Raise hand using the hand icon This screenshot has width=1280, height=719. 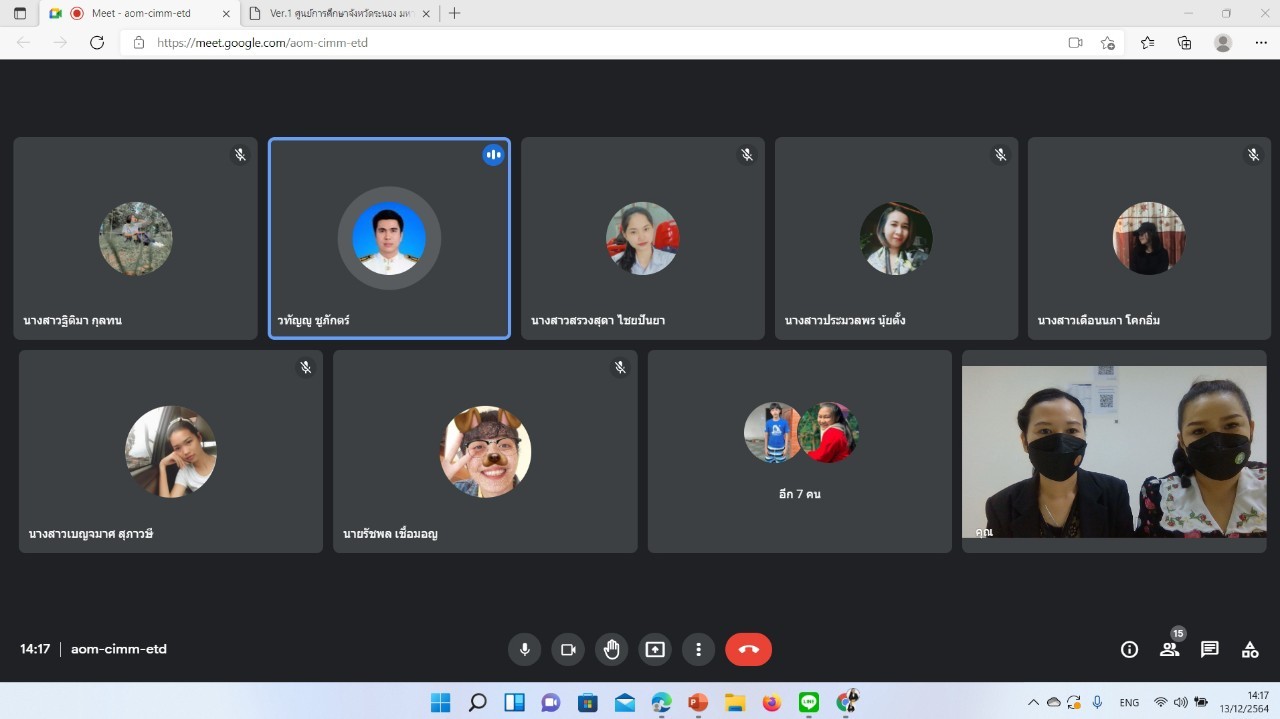click(x=611, y=649)
